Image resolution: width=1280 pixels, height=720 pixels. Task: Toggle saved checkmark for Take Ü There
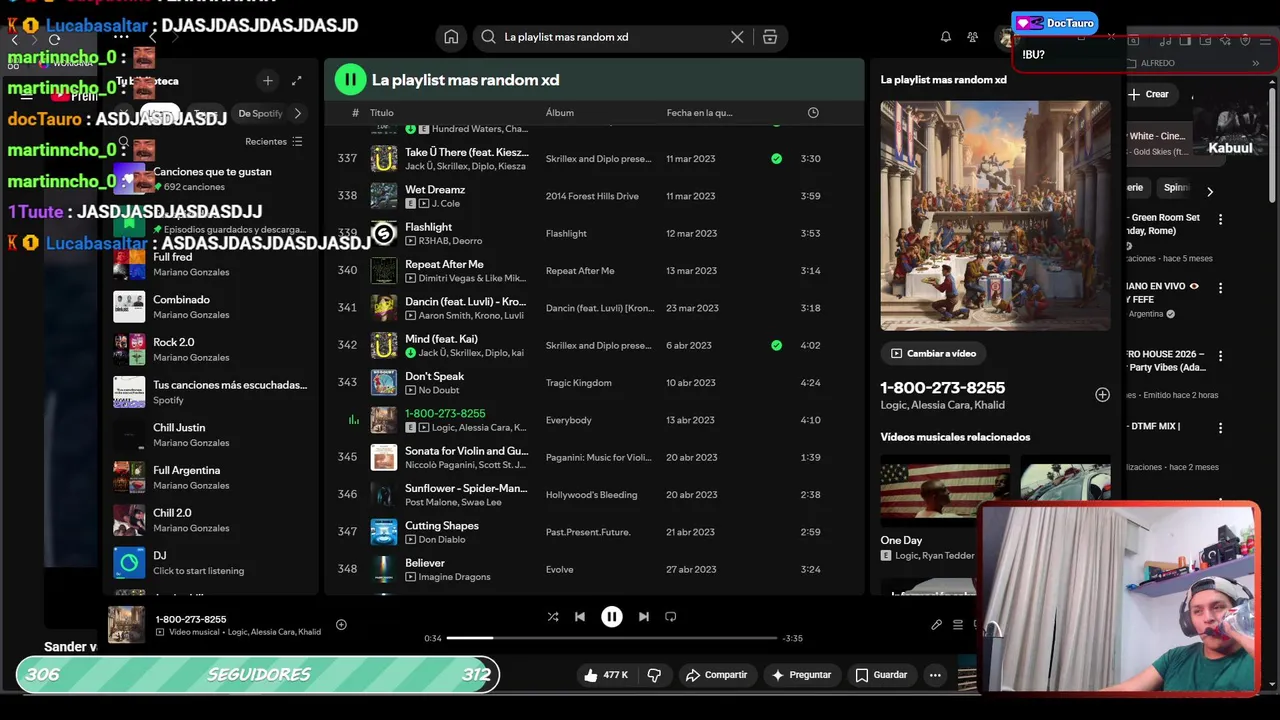[x=776, y=159]
